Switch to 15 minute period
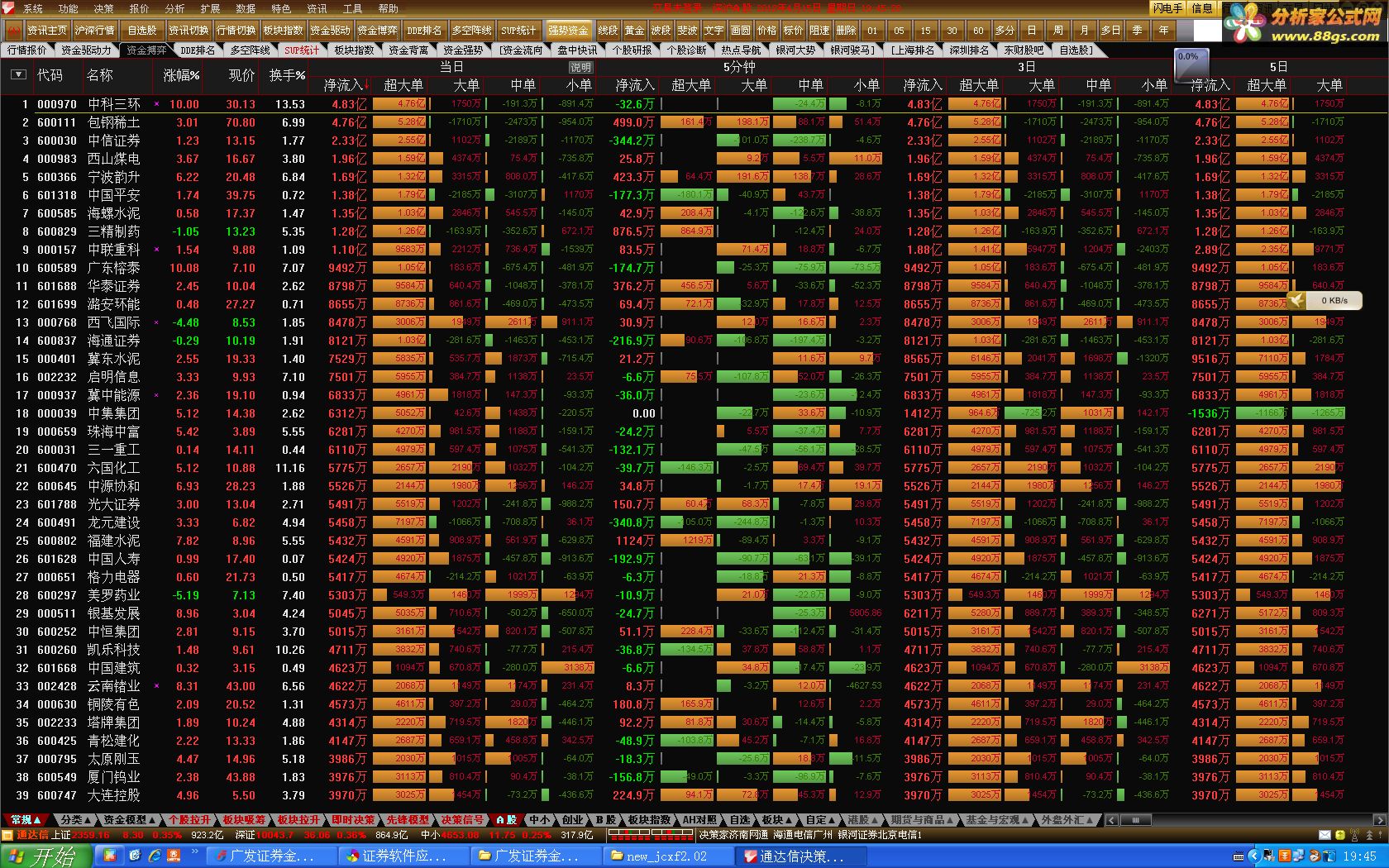The image size is (1389, 868). point(925,31)
